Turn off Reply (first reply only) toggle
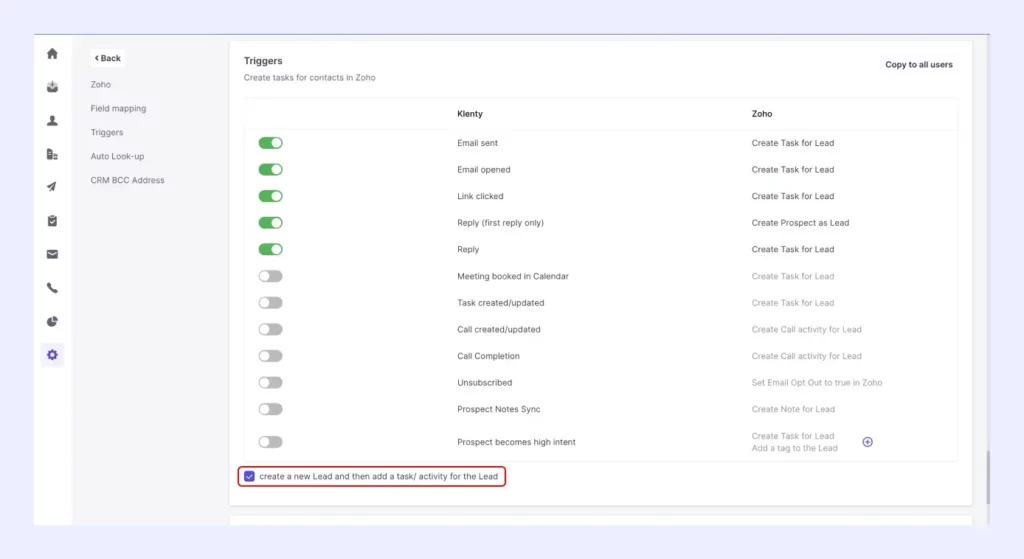Image resolution: width=1024 pixels, height=559 pixels. (x=270, y=223)
